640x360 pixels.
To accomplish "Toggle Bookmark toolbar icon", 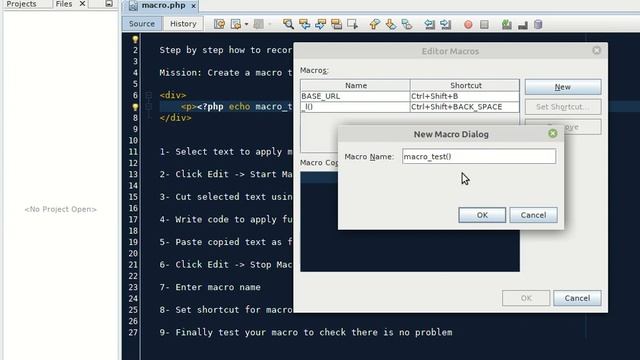I will (x=407, y=24).
